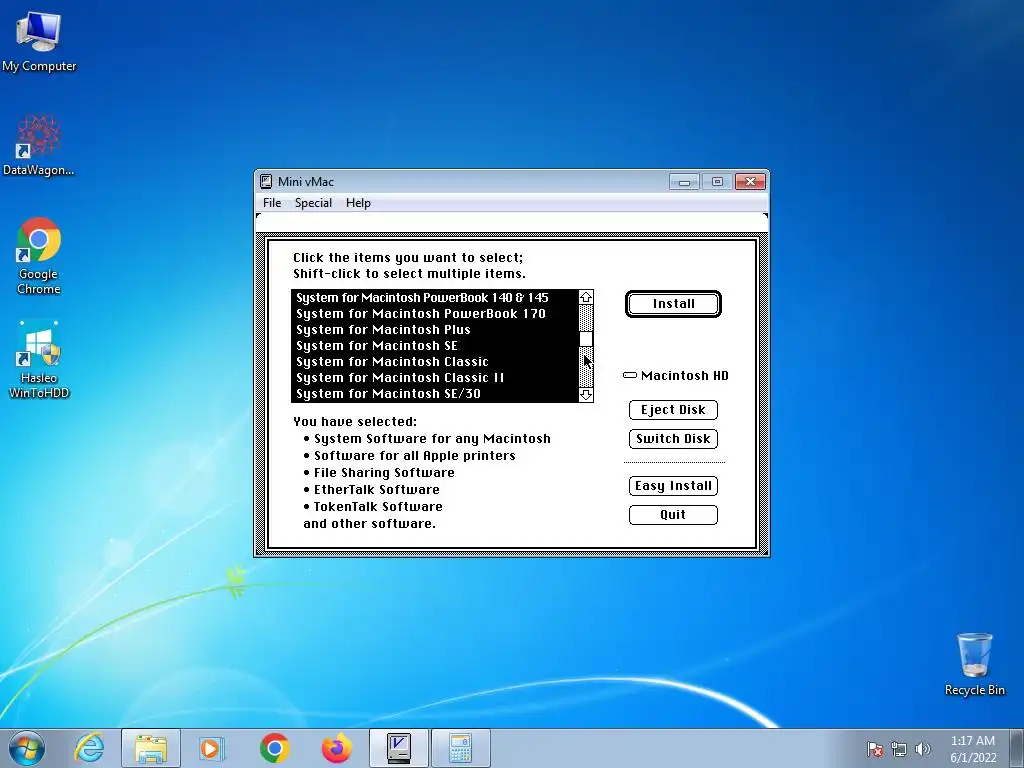This screenshot has width=1024, height=768.
Task: Click the Mini vMac title bar icon
Action: tap(266, 182)
